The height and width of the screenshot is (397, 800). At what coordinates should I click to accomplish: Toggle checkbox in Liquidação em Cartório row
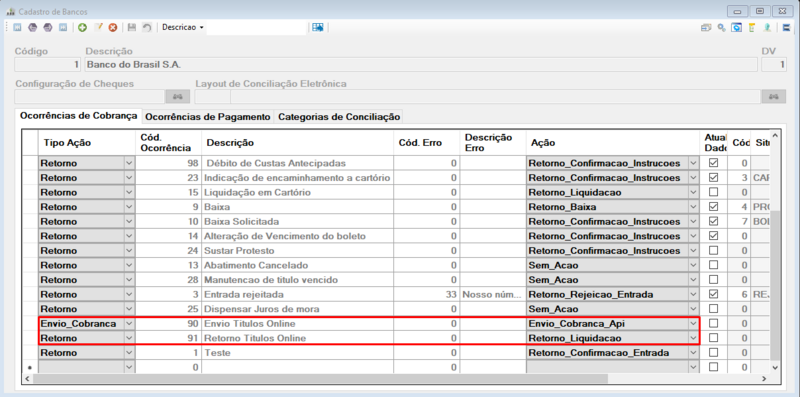[713, 192]
